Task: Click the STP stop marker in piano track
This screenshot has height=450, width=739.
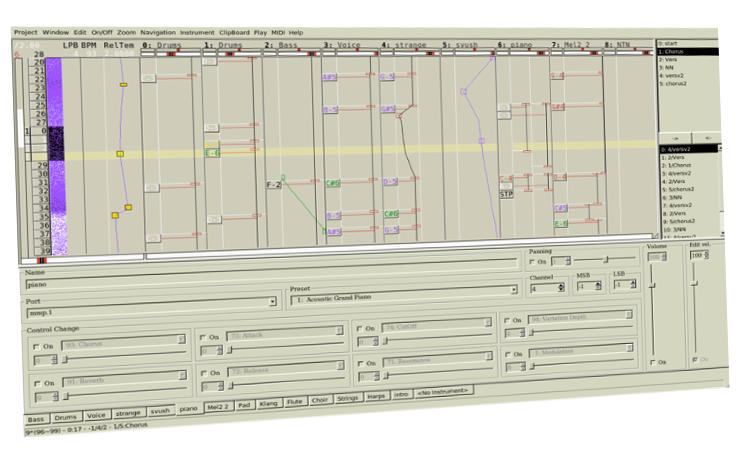Action: 506,194
